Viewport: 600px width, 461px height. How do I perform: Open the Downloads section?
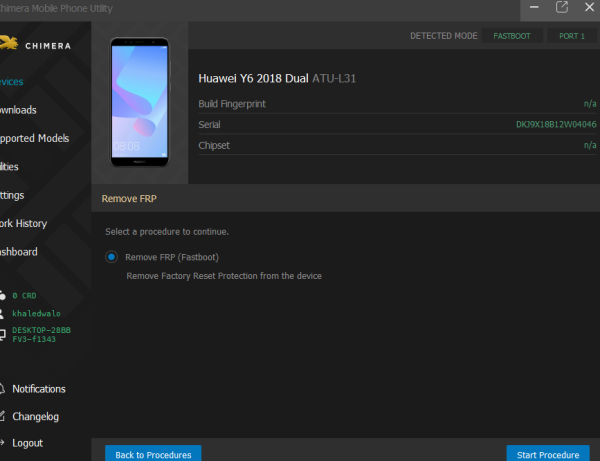point(18,110)
